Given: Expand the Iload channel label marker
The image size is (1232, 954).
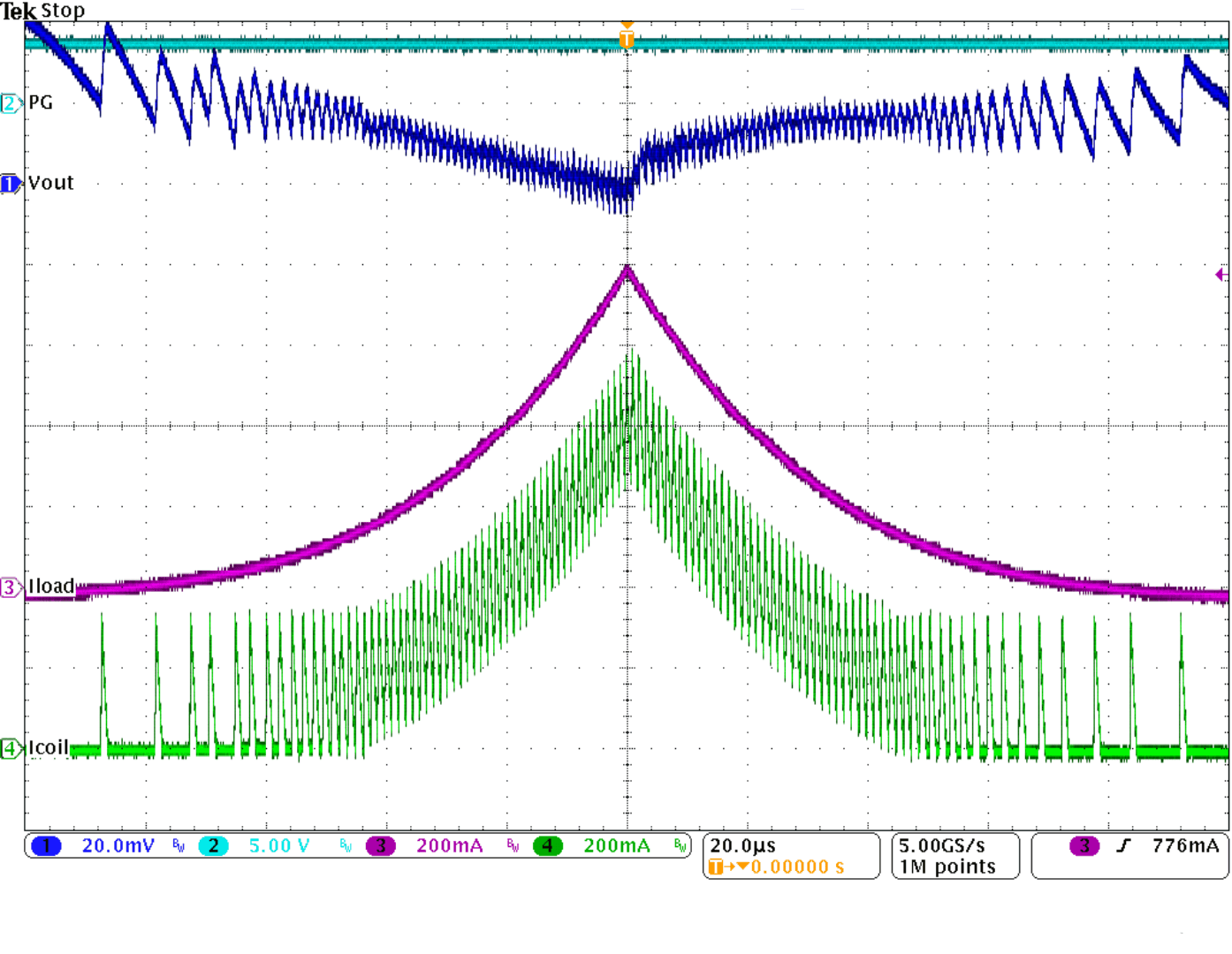Looking at the screenshot, I should pos(9,585).
